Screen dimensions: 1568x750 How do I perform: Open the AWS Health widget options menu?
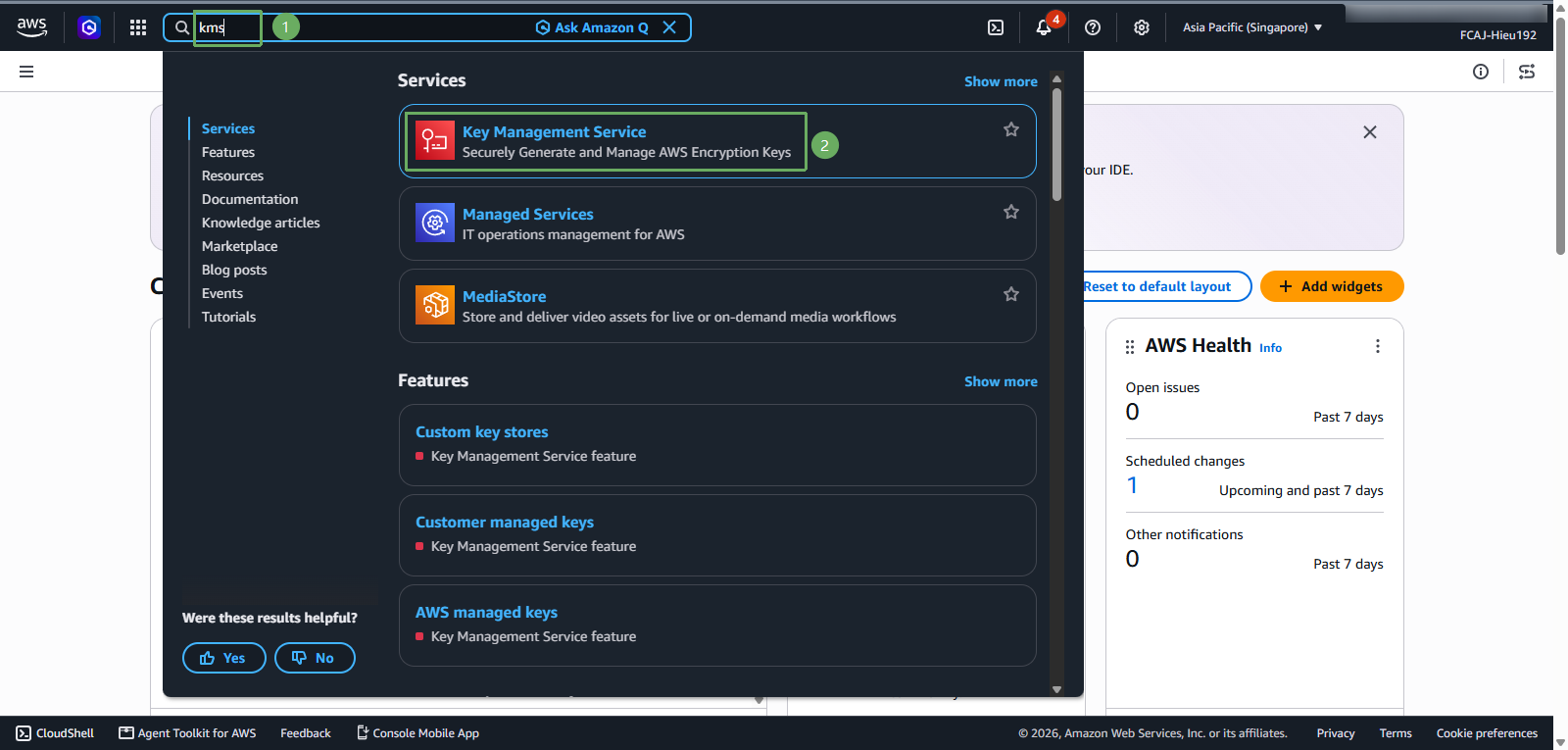(1378, 346)
